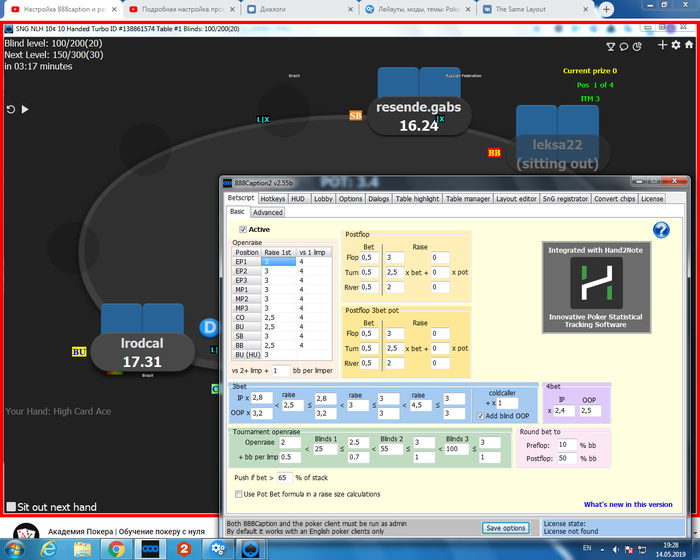Image resolution: width=700 pixels, height=560 pixels.
Task: Switch to the Диалоги browser tab
Action: point(300,9)
